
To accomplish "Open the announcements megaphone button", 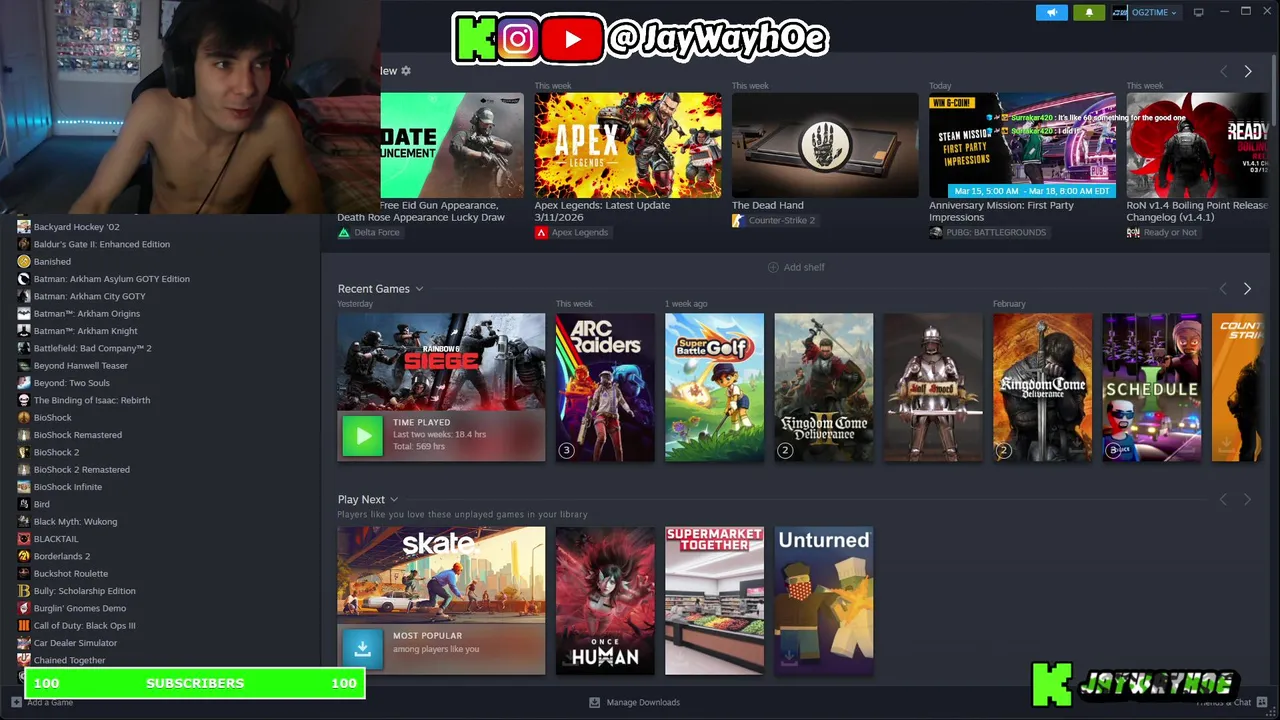I will coord(1051,12).
